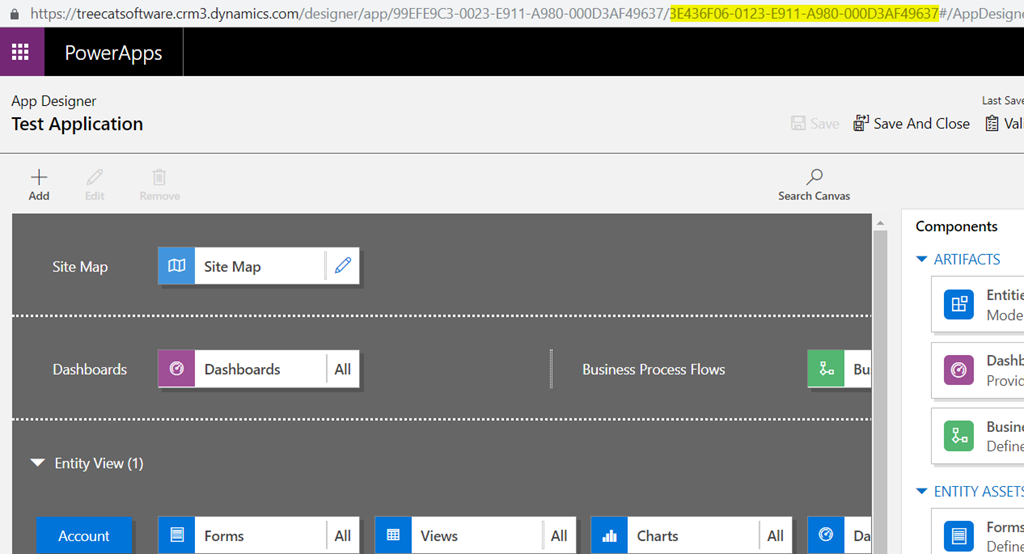Click the Account row dashboards gauge icon
The width and height of the screenshot is (1024, 554).
(826, 536)
